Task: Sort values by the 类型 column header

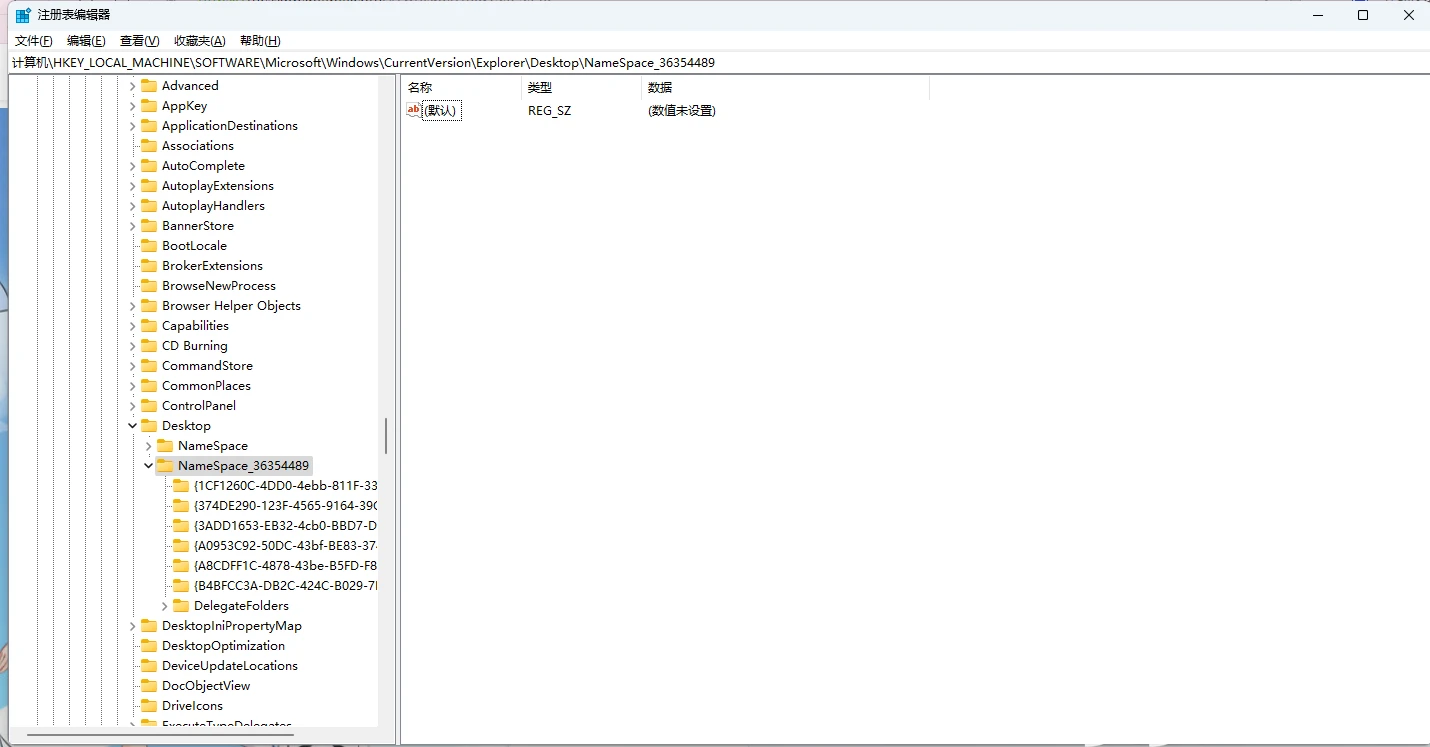Action: [581, 88]
